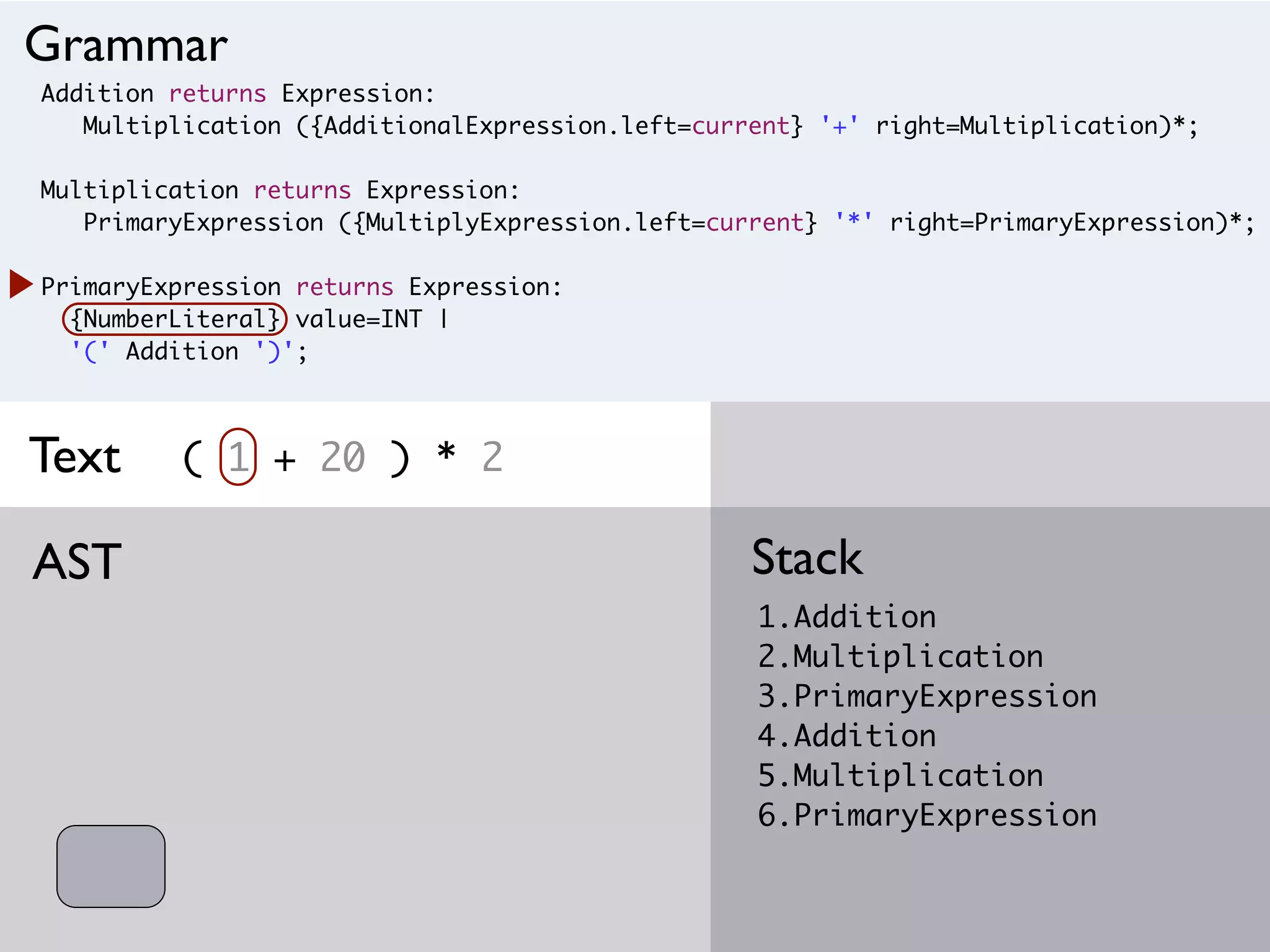Click the opening parenthesis in Text
The height and width of the screenshot is (952, 1270).
click(193, 458)
